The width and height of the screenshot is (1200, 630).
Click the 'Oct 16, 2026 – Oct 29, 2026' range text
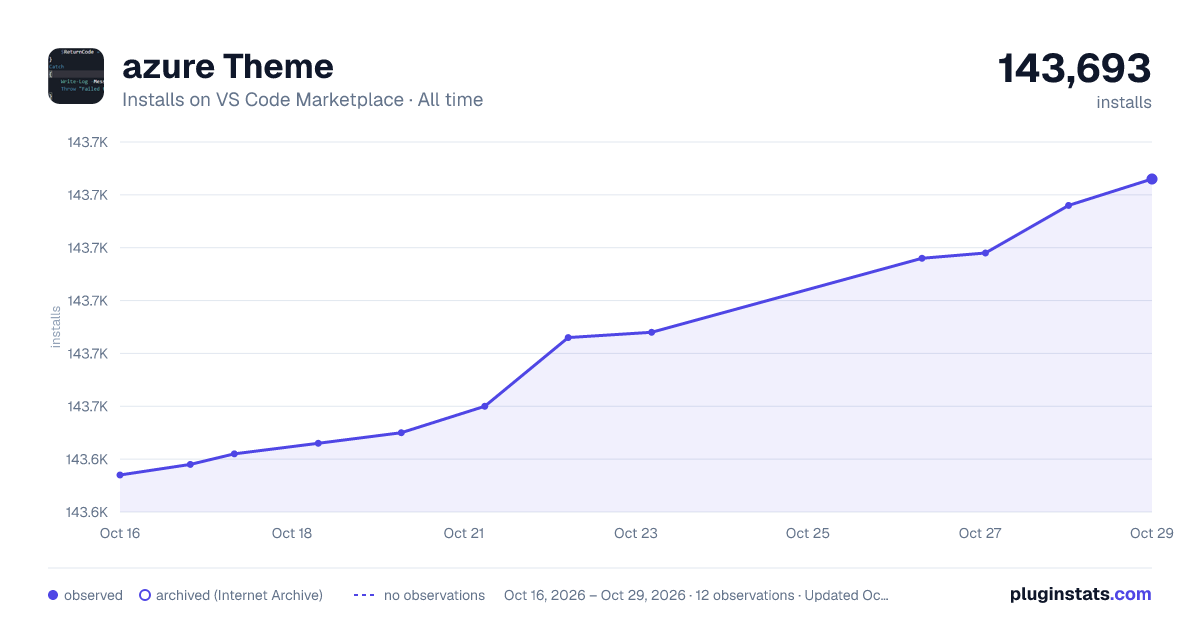coord(595,595)
